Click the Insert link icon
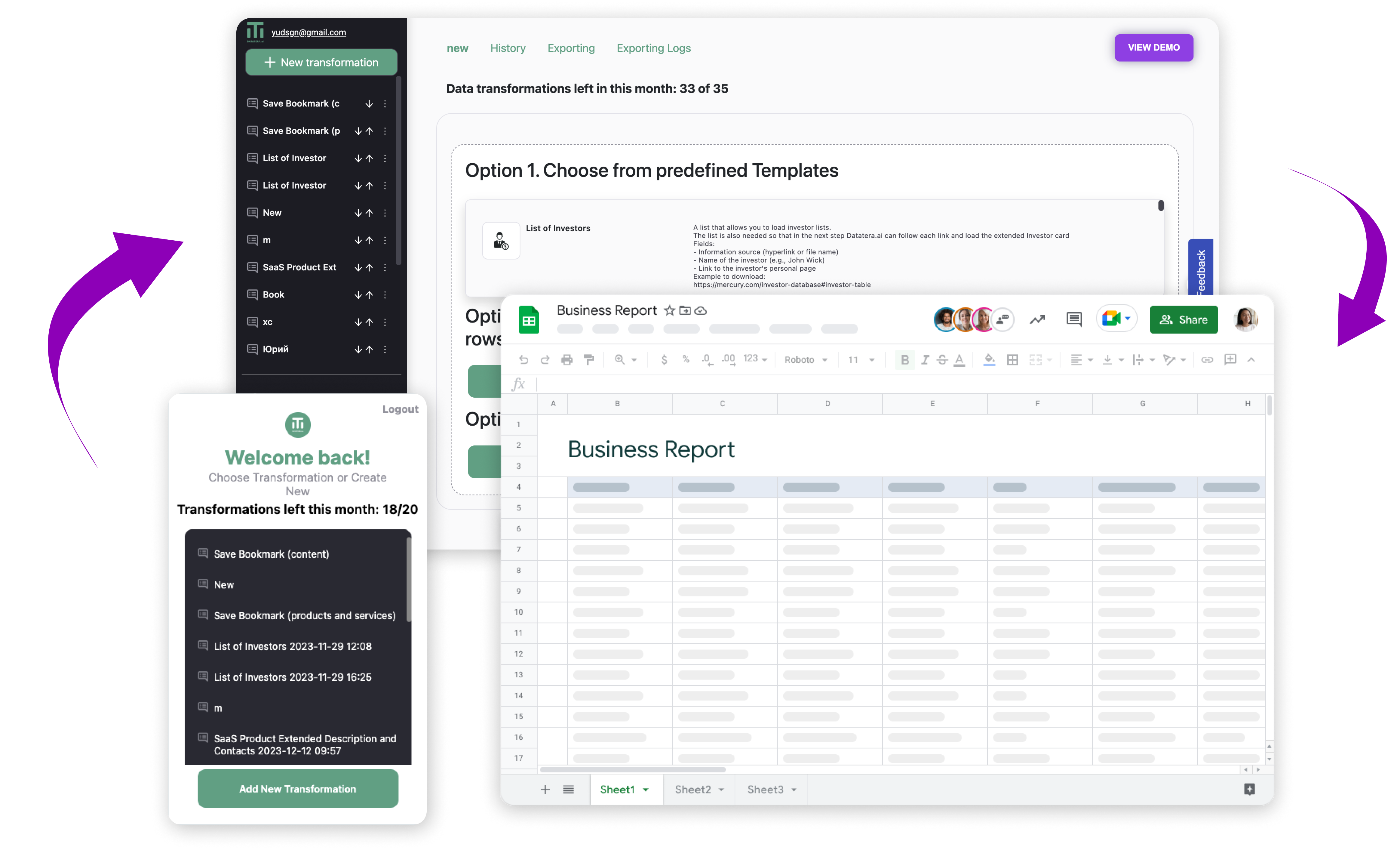The image size is (1400, 850). coord(1207,360)
